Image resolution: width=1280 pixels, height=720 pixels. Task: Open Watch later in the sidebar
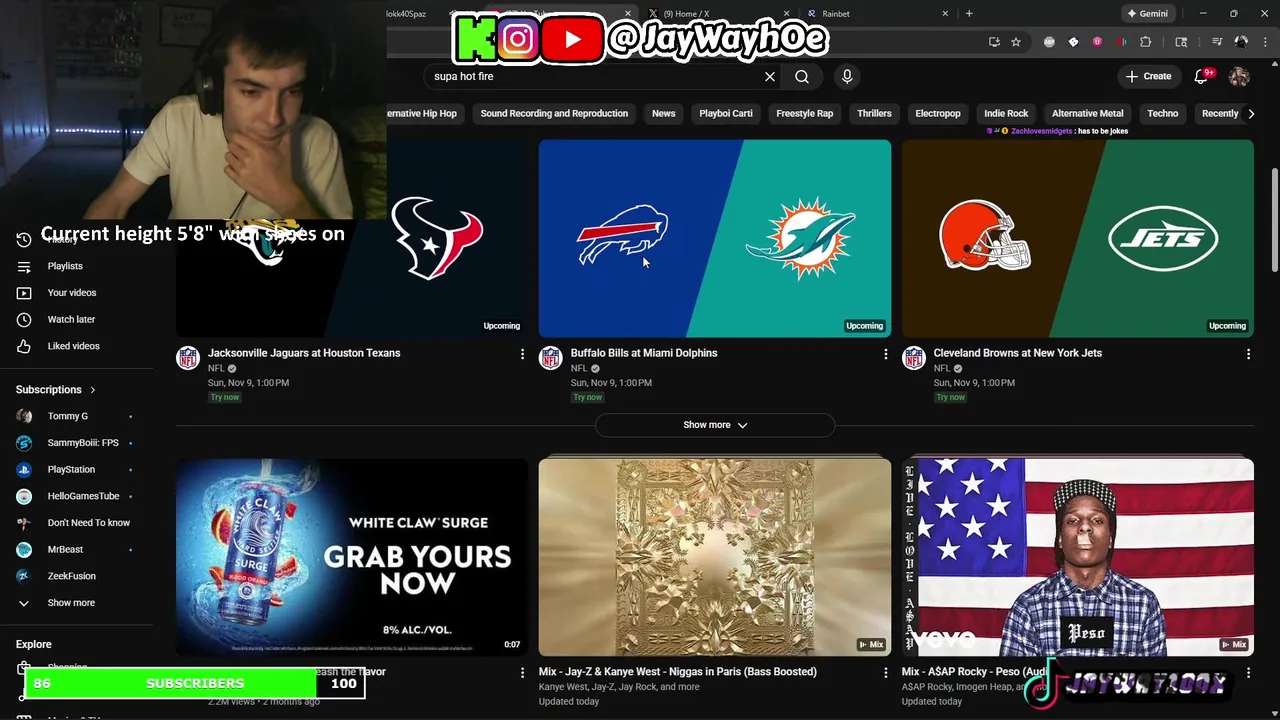pos(71,319)
